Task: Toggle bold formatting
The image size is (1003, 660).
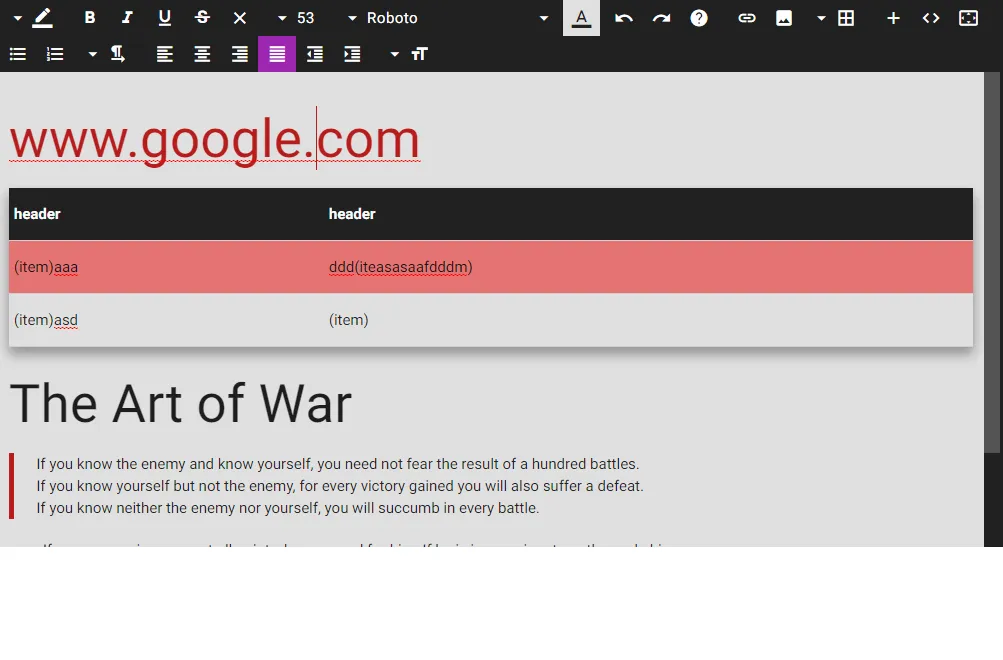Action: coord(90,18)
